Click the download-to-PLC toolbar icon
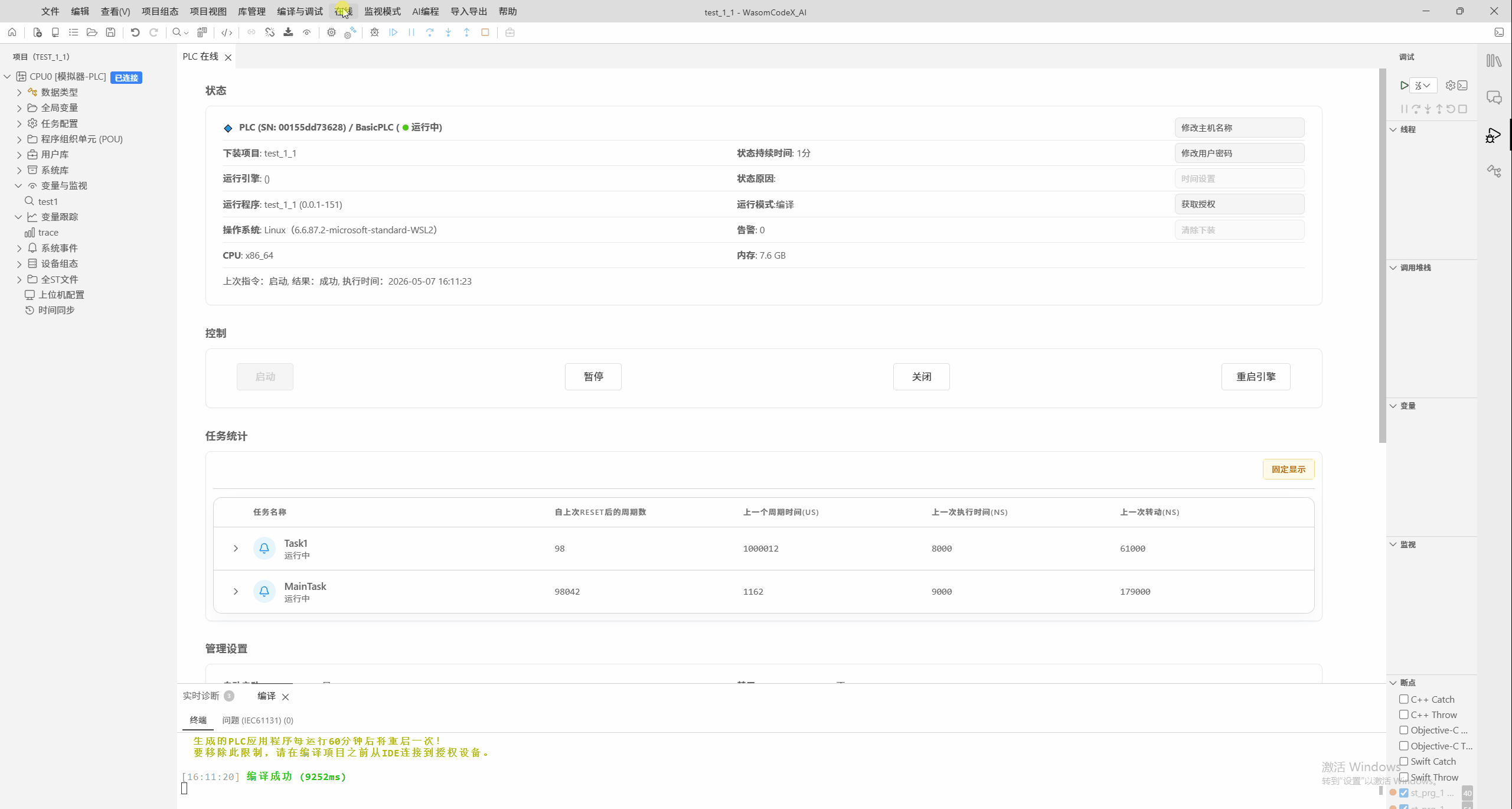Screen dimensions: 1512x809 [288, 32]
